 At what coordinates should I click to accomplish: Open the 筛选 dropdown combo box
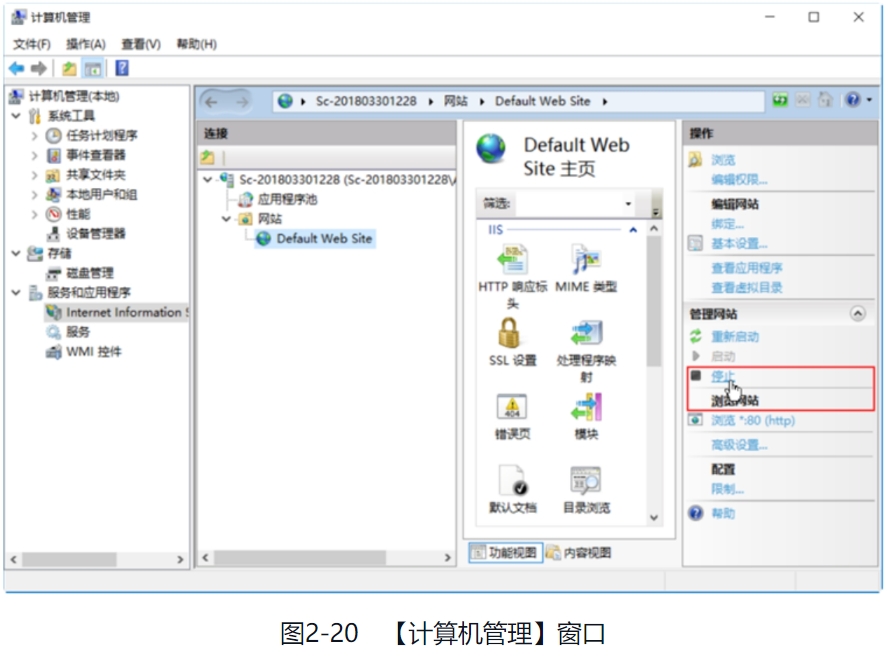point(628,204)
